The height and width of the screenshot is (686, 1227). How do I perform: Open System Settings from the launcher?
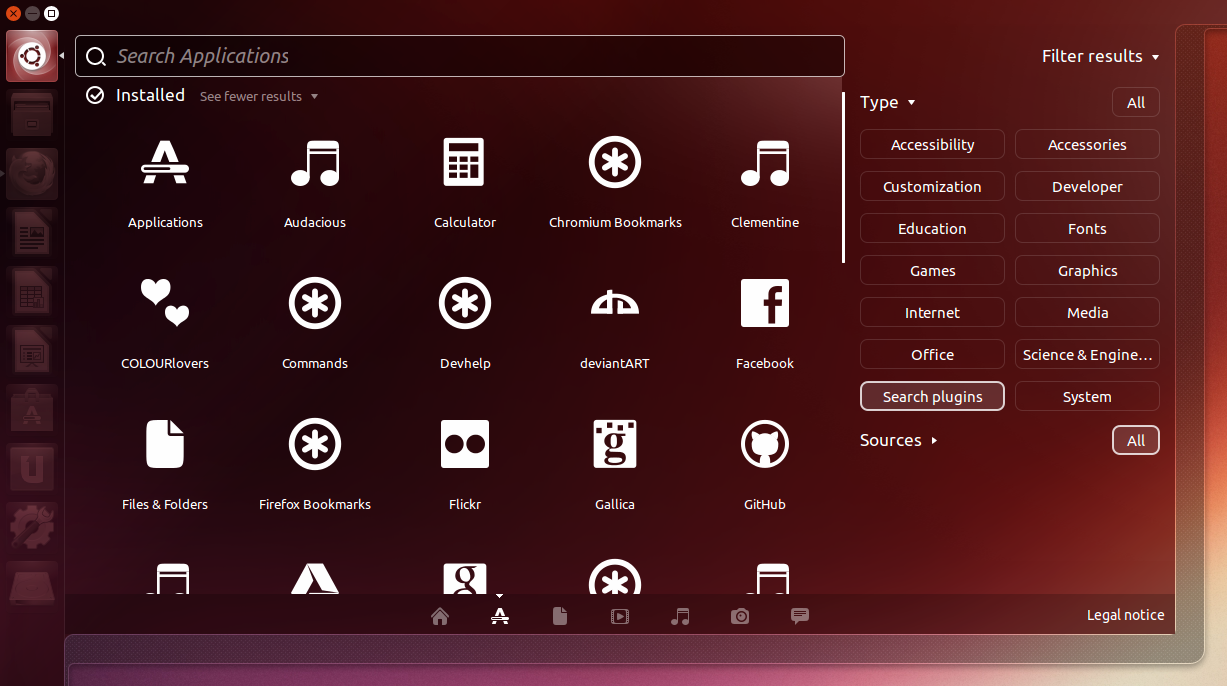(x=31, y=526)
